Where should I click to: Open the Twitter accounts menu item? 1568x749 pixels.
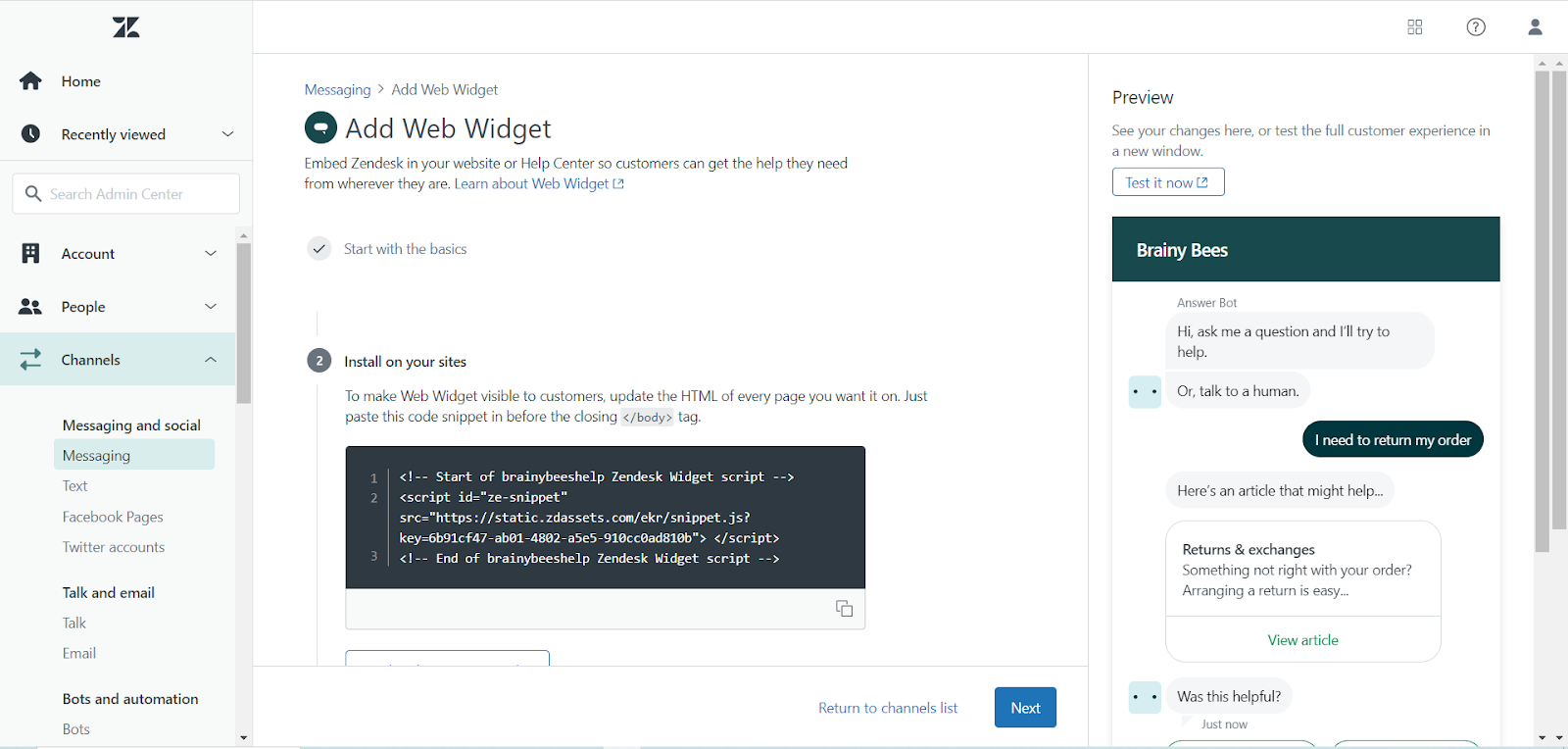coord(114,547)
